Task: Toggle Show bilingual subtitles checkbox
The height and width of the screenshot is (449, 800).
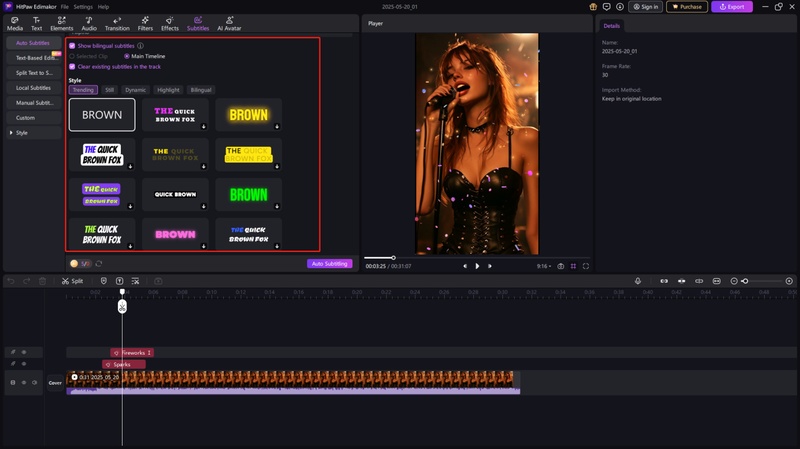Action: tap(72, 46)
